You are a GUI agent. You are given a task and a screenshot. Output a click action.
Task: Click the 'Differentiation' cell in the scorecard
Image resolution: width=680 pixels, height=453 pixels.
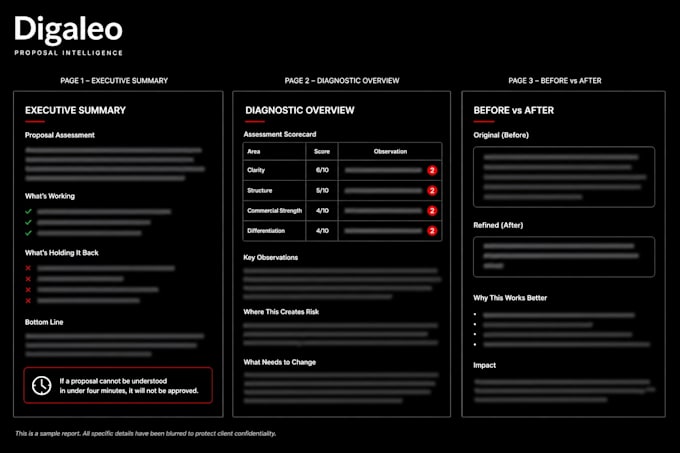pos(266,231)
